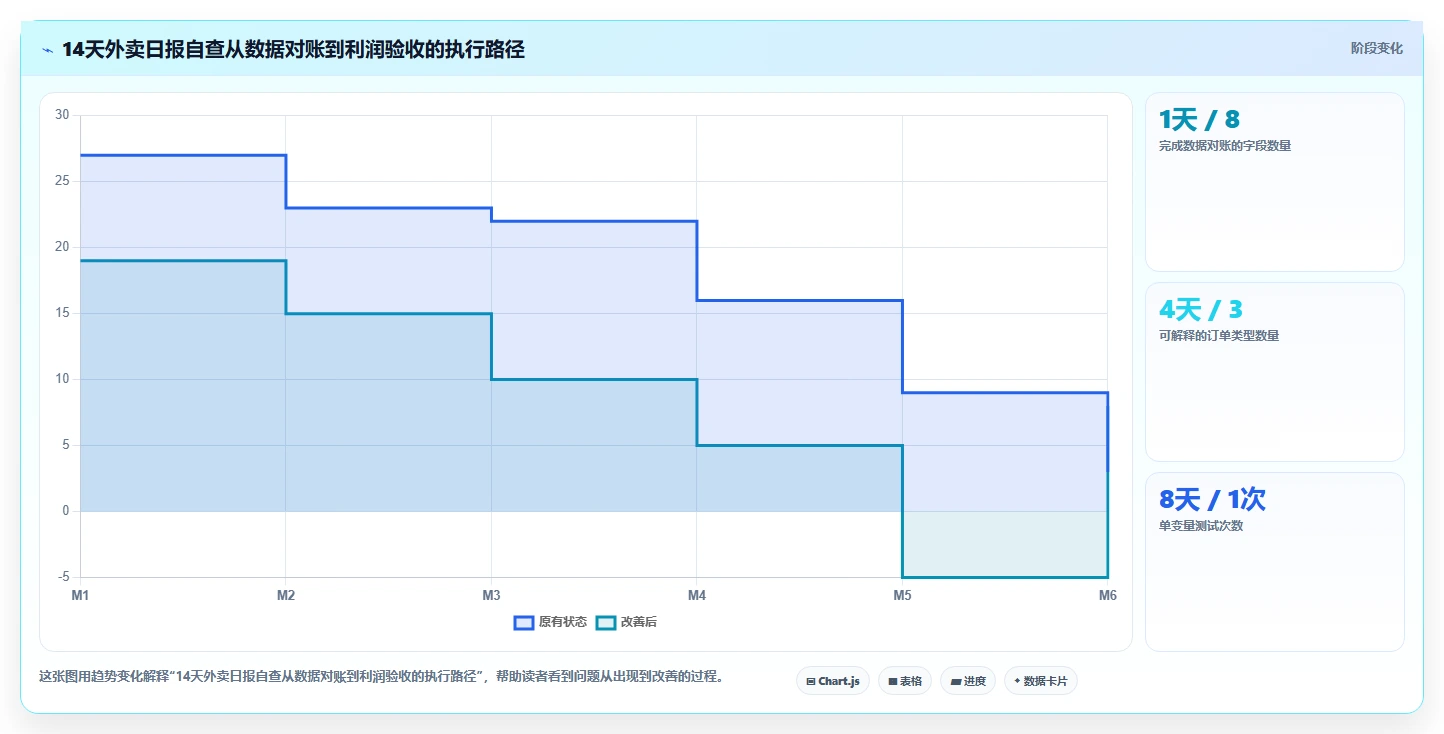Click the y-axis value 20

coord(62,247)
